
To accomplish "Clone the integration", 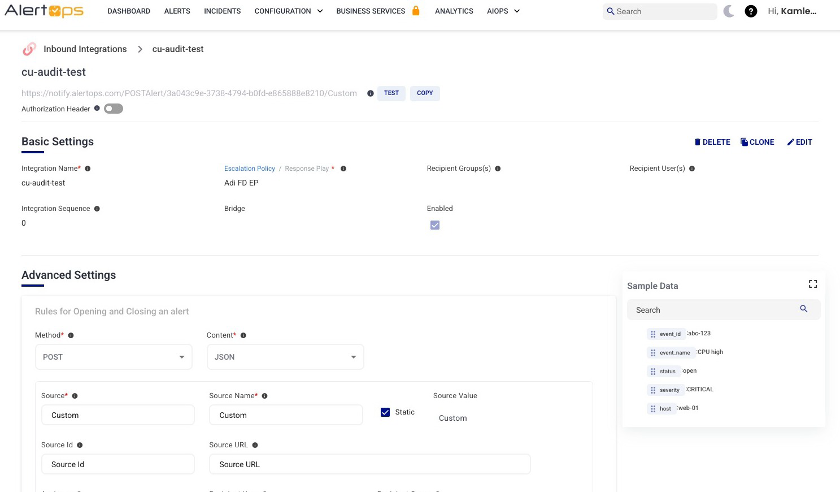I will click(x=757, y=142).
